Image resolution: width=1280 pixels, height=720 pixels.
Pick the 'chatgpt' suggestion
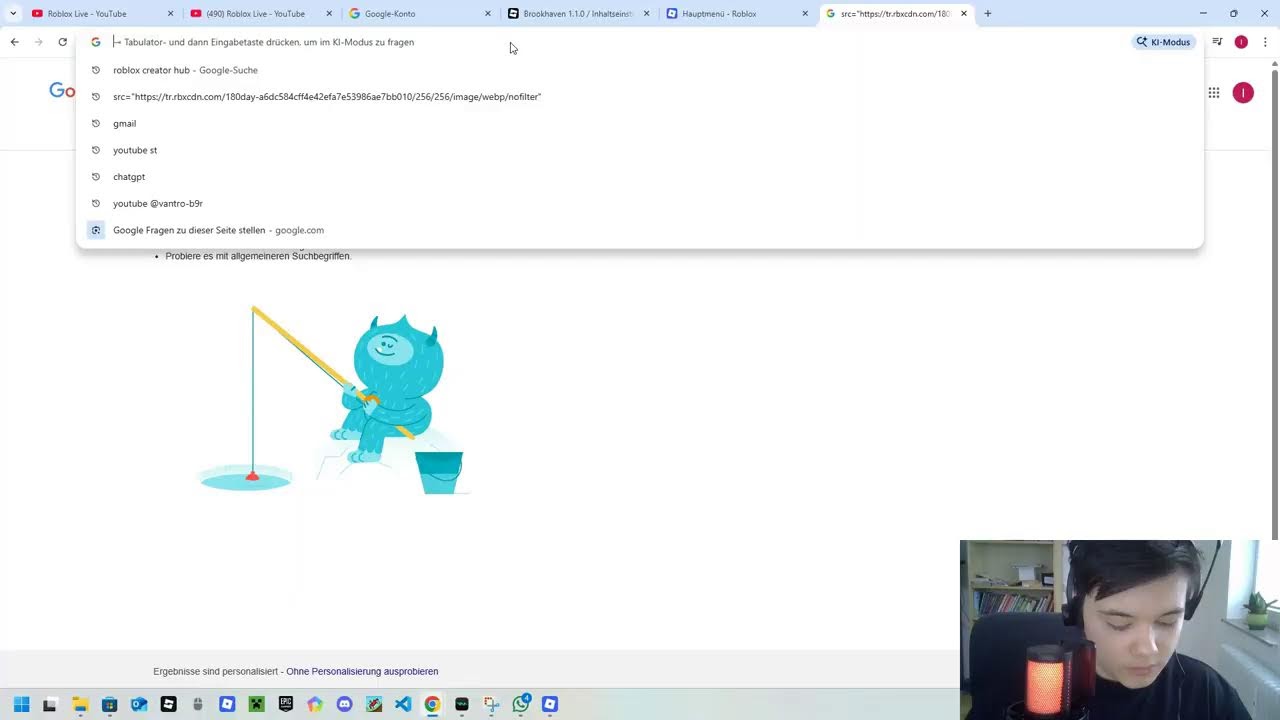coord(640,176)
